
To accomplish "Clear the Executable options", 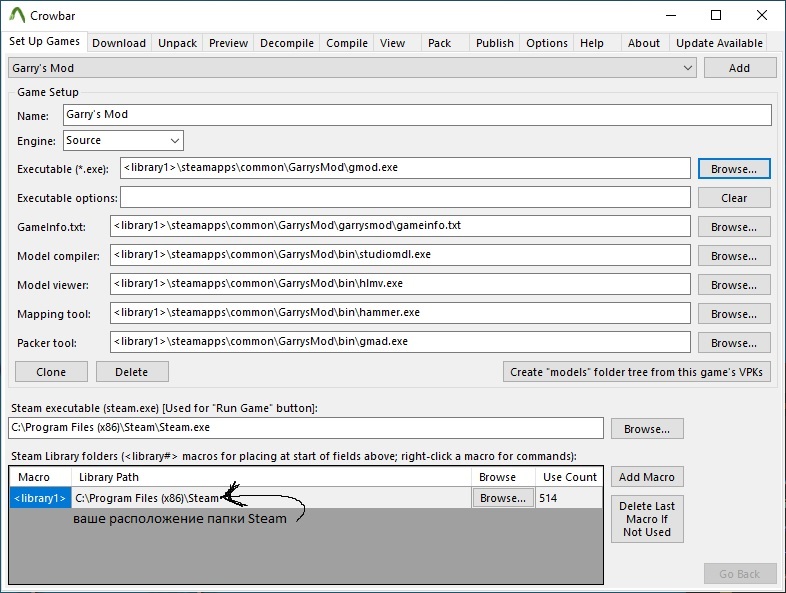I will [734, 198].
